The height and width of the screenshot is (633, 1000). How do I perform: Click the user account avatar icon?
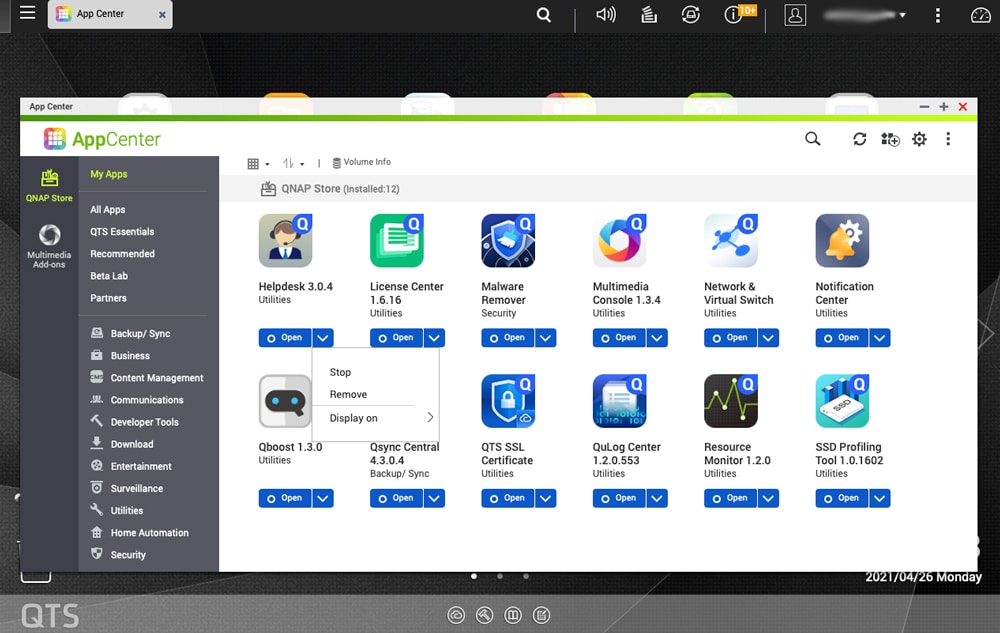[x=795, y=15]
